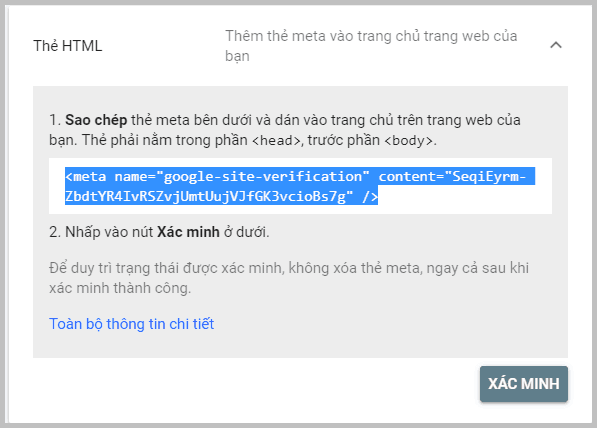Click the google-site-verification text in the code
597x428 pixels.
pos(263,176)
